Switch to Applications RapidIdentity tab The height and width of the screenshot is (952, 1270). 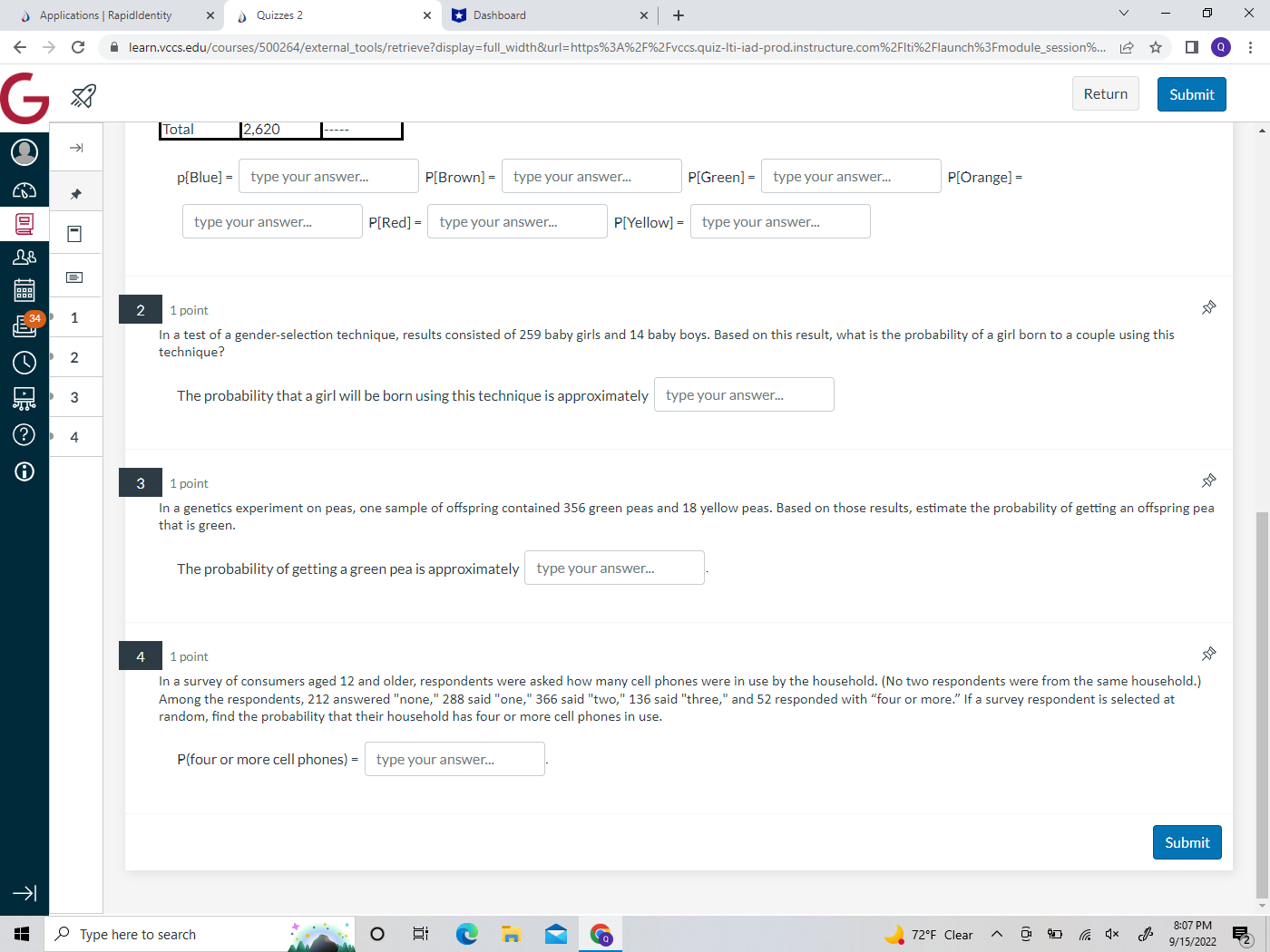(106, 15)
